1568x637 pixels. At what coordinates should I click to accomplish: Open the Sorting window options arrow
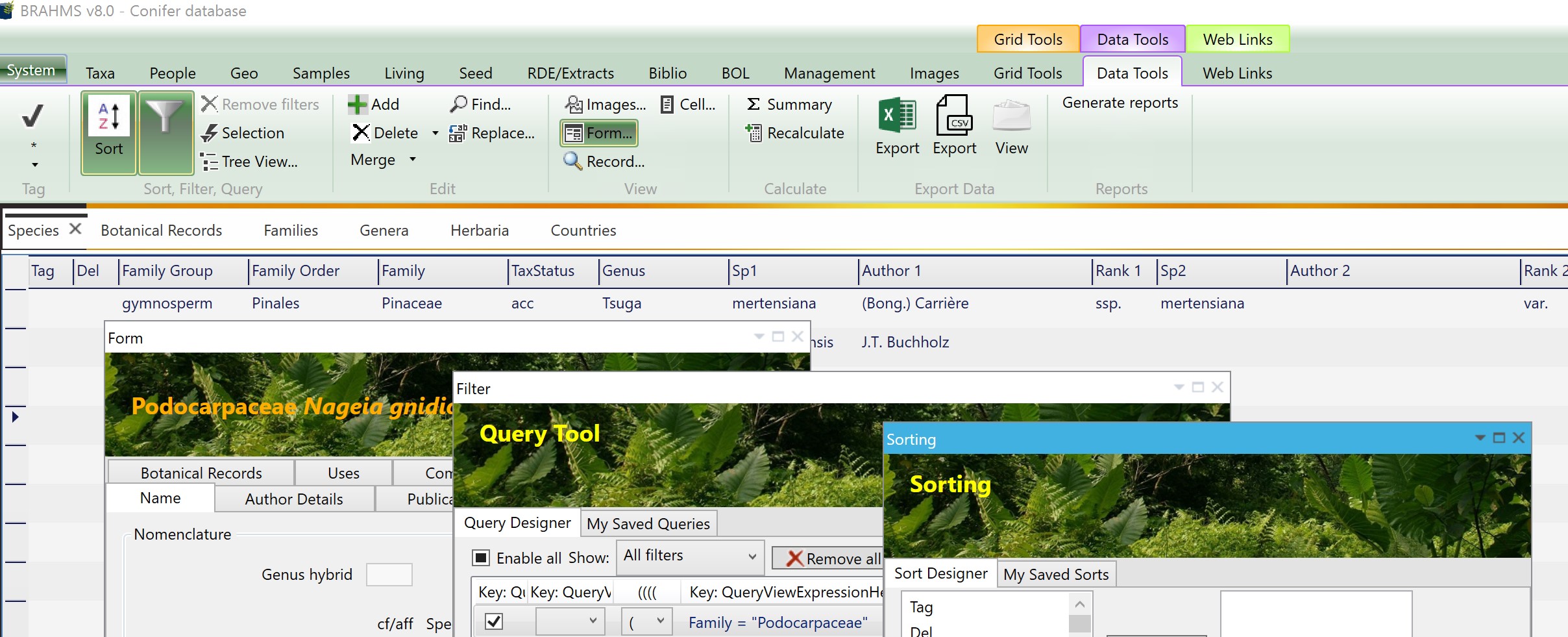pyautogui.click(x=1480, y=438)
